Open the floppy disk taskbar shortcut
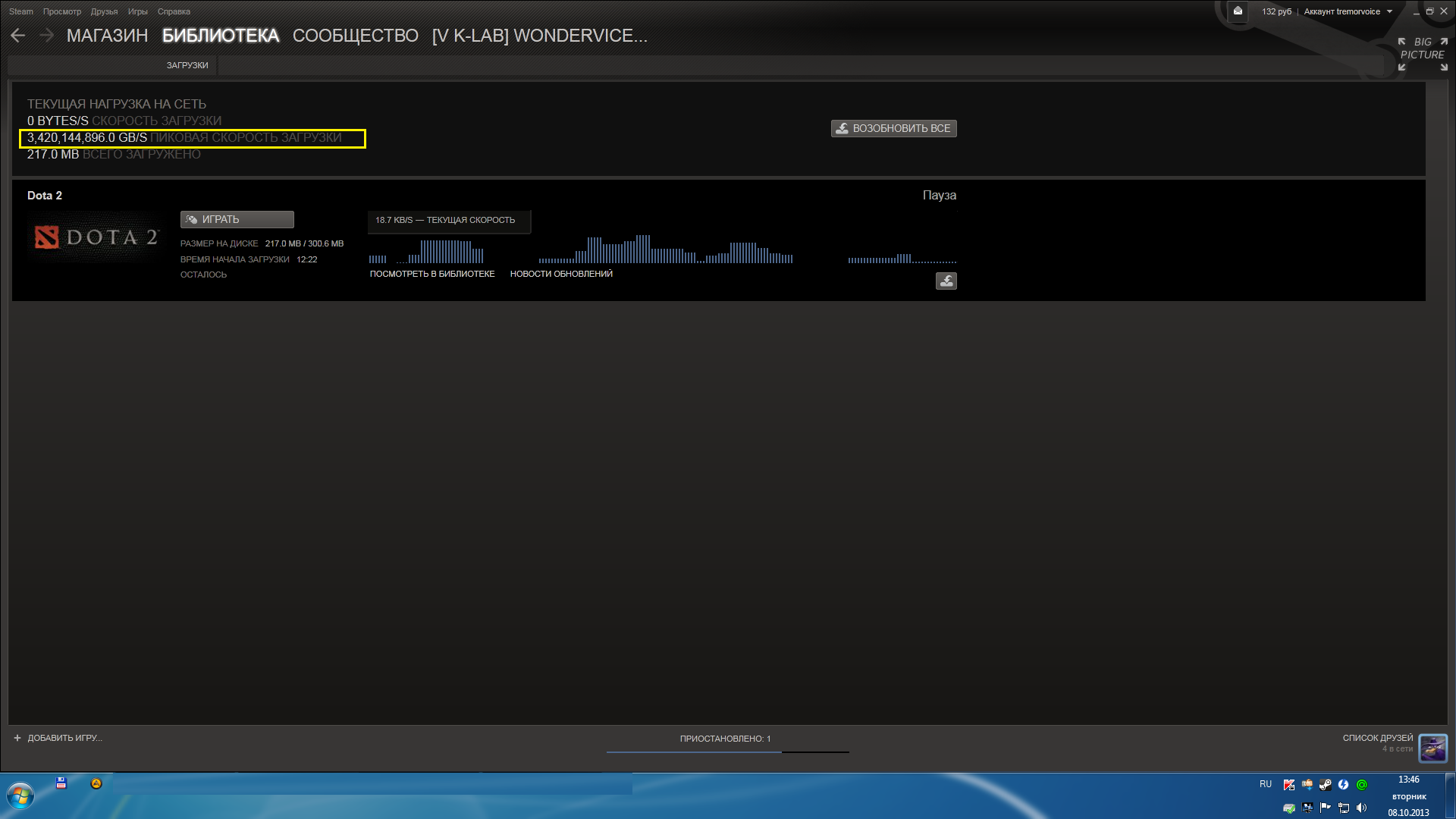 61,783
